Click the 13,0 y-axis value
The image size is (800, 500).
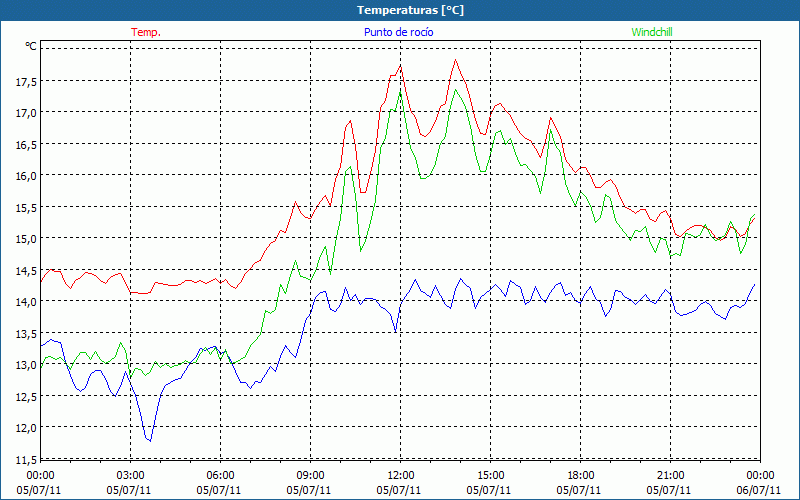pos(26,365)
